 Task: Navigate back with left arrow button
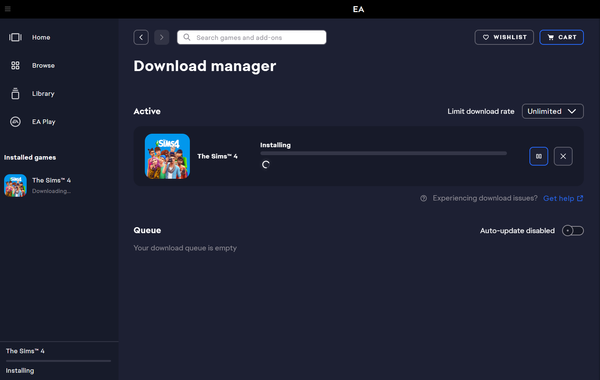click(x=141, y=37)
